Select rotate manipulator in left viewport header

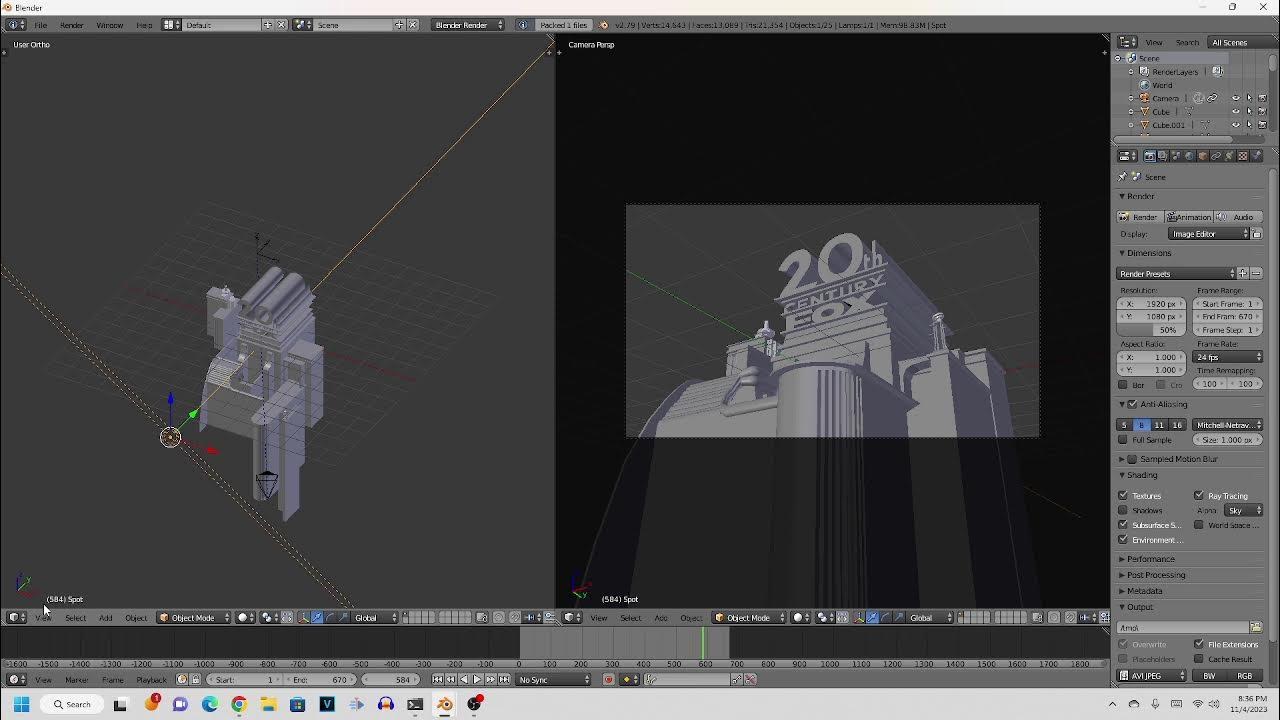pos(330,618)
